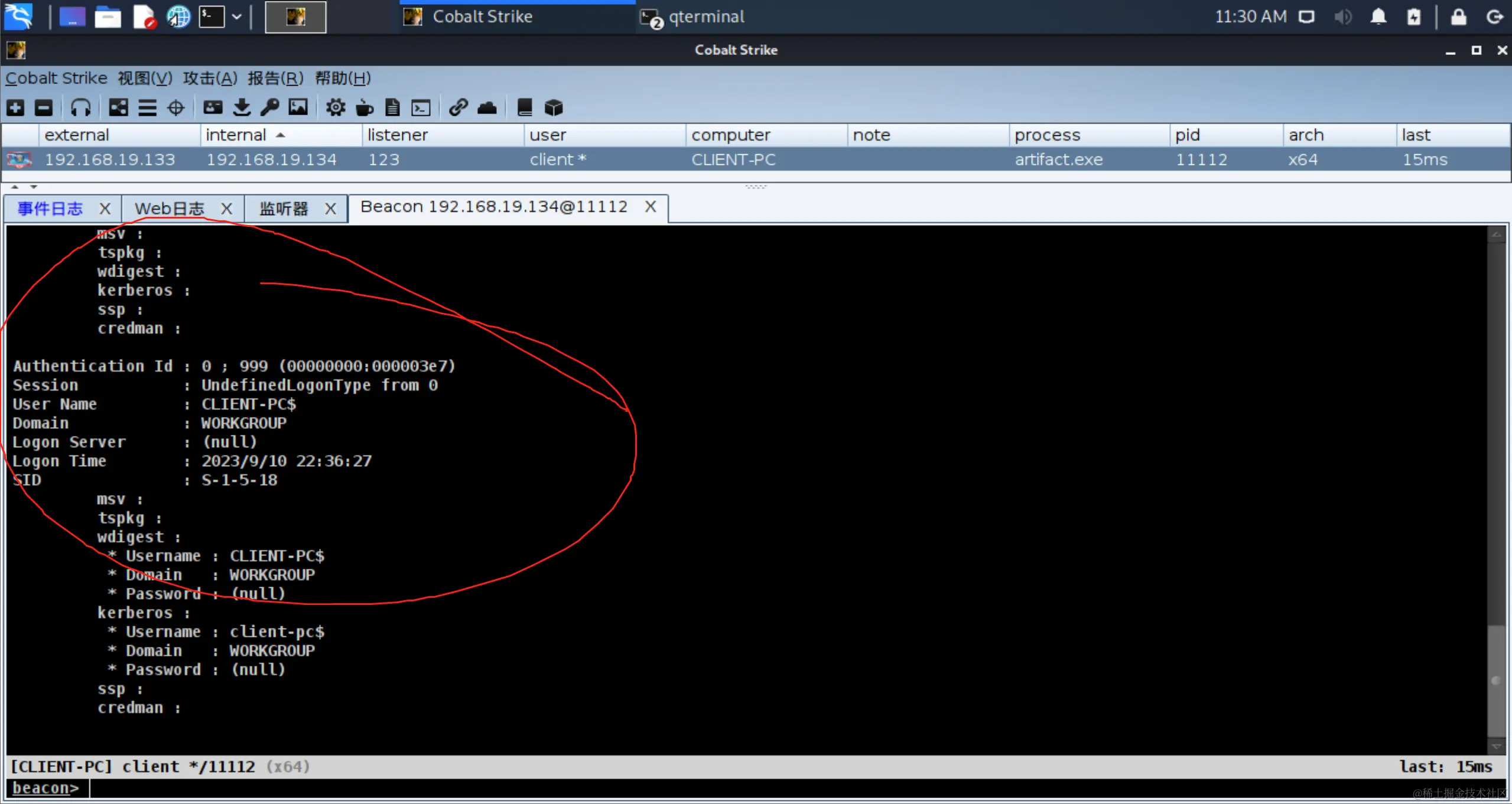Show targets view crosshair icon
Image resolution: width=1512 pixels, height=804 pixels.
tap(176, 108)
